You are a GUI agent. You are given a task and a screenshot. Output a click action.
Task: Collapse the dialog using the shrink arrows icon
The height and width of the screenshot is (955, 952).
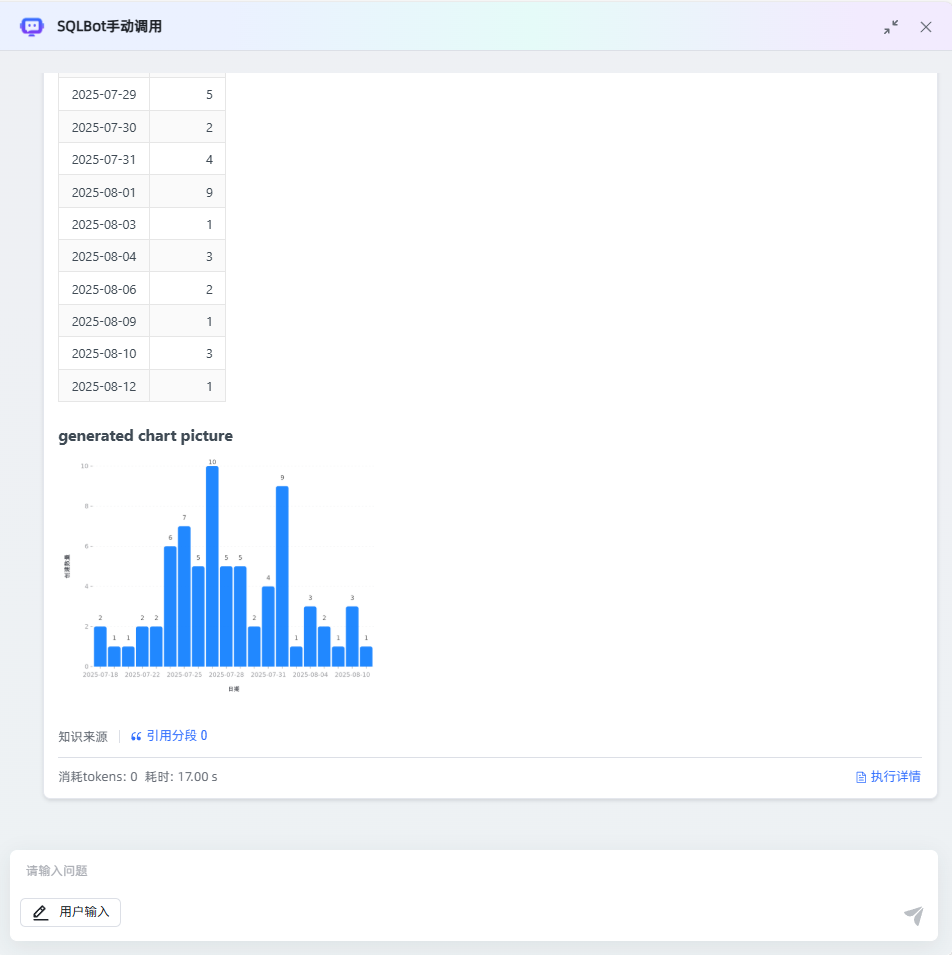point(890,27)
